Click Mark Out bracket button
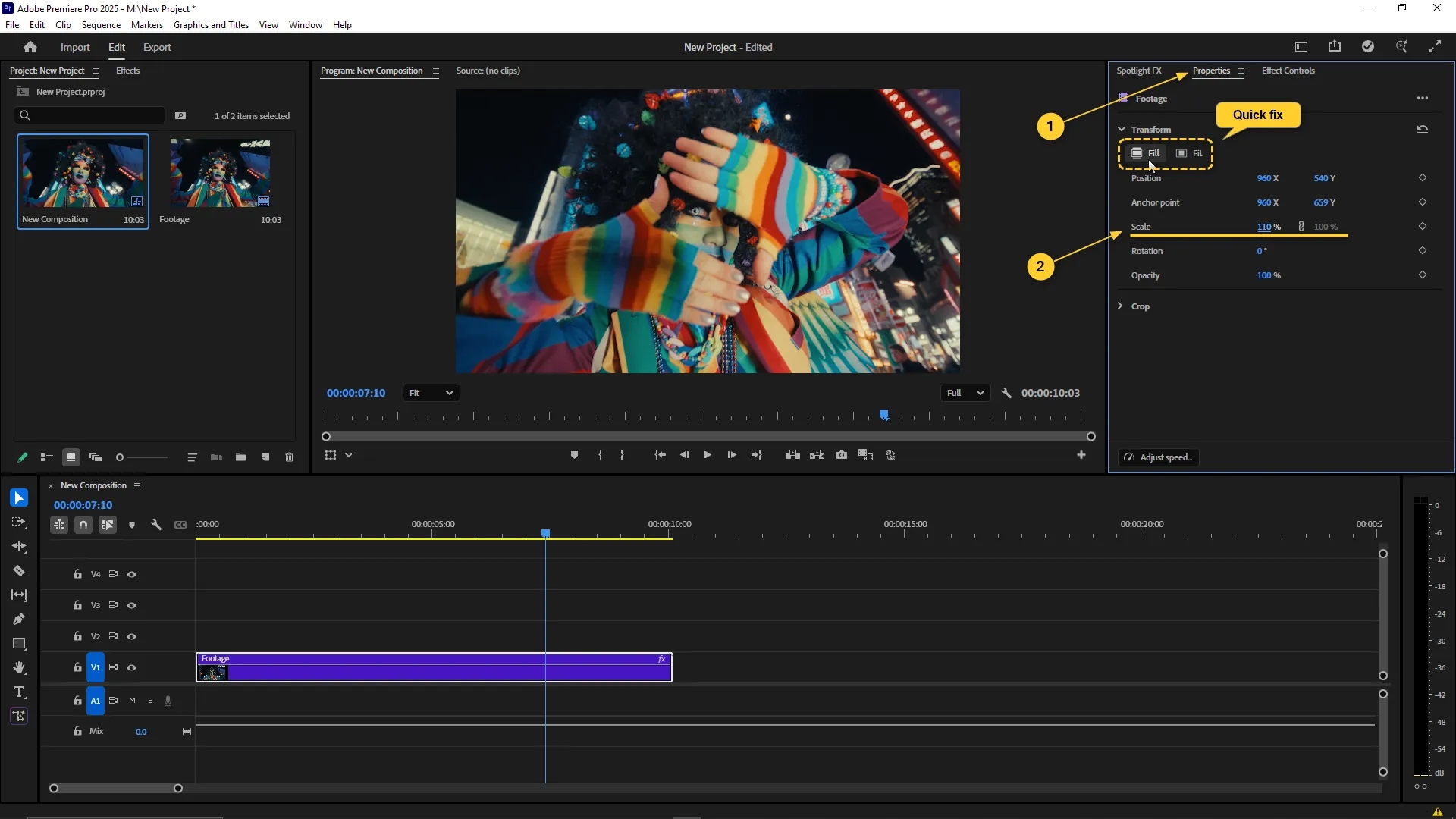Viewport: 1456px width, 819px height. click(x=622, y=455)
